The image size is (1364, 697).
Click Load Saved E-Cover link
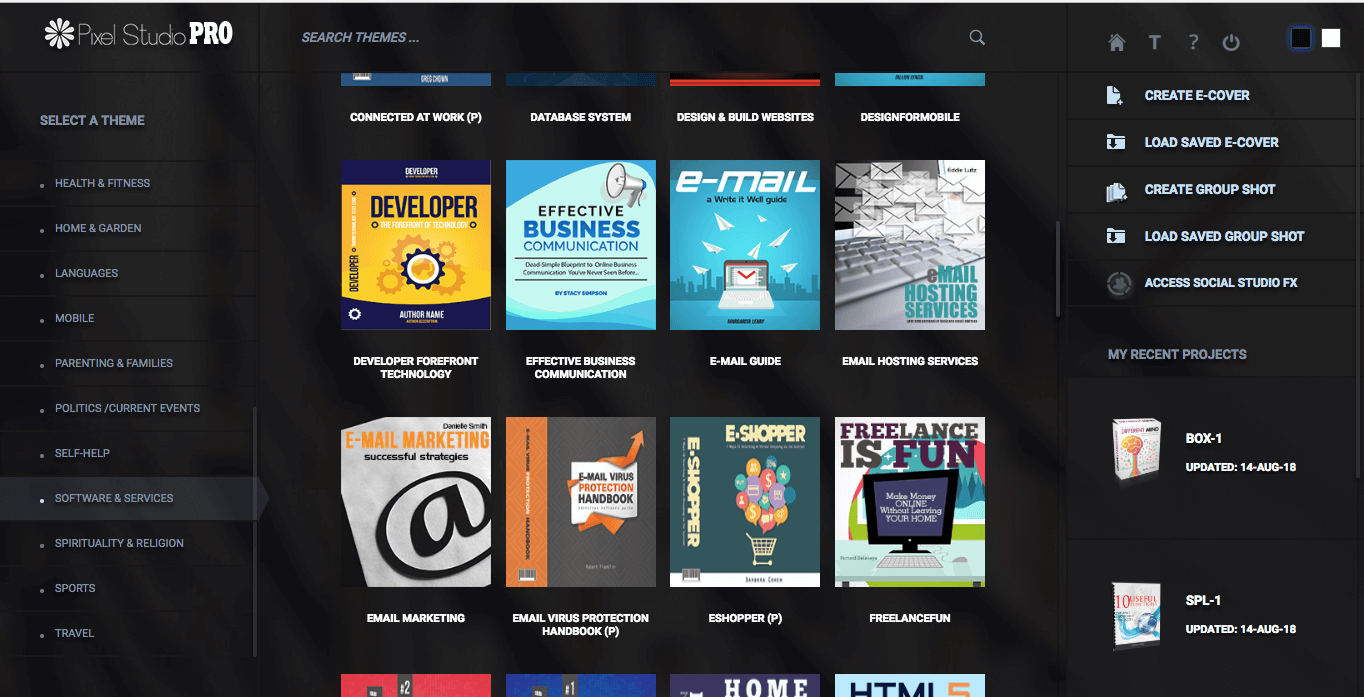click(1211, 143)
